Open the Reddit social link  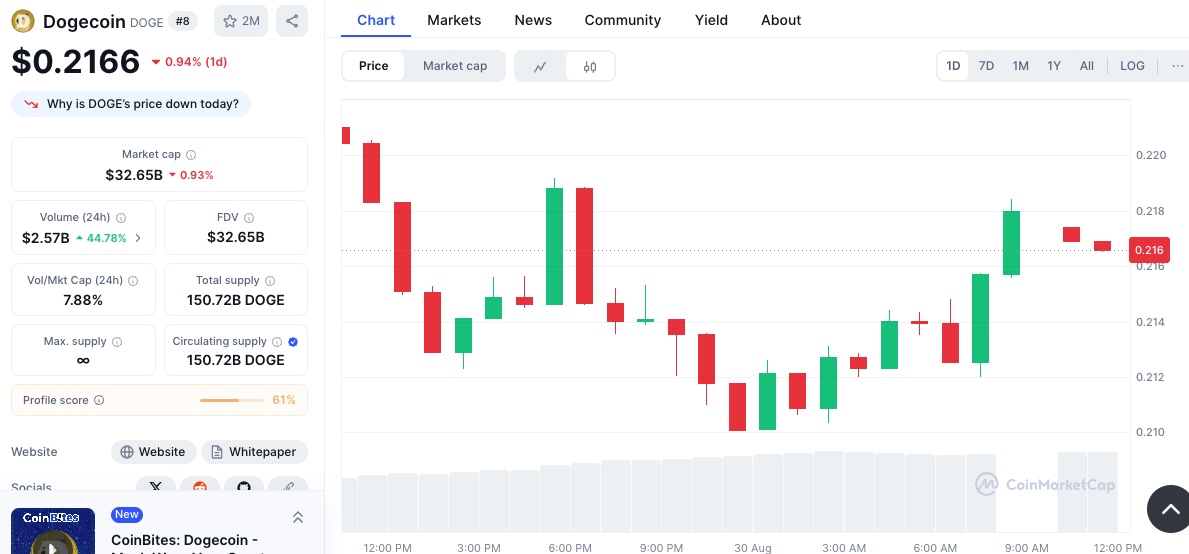200,487
